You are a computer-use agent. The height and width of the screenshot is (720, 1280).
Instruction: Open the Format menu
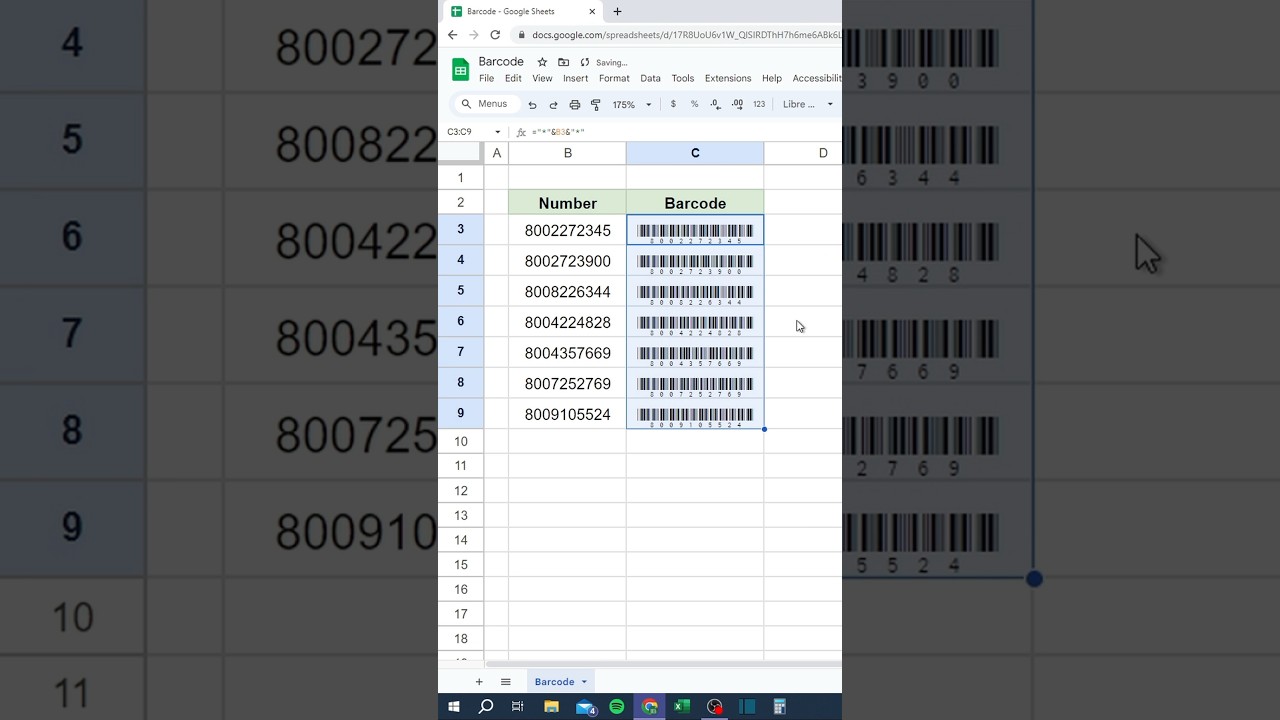click(614, 78)
